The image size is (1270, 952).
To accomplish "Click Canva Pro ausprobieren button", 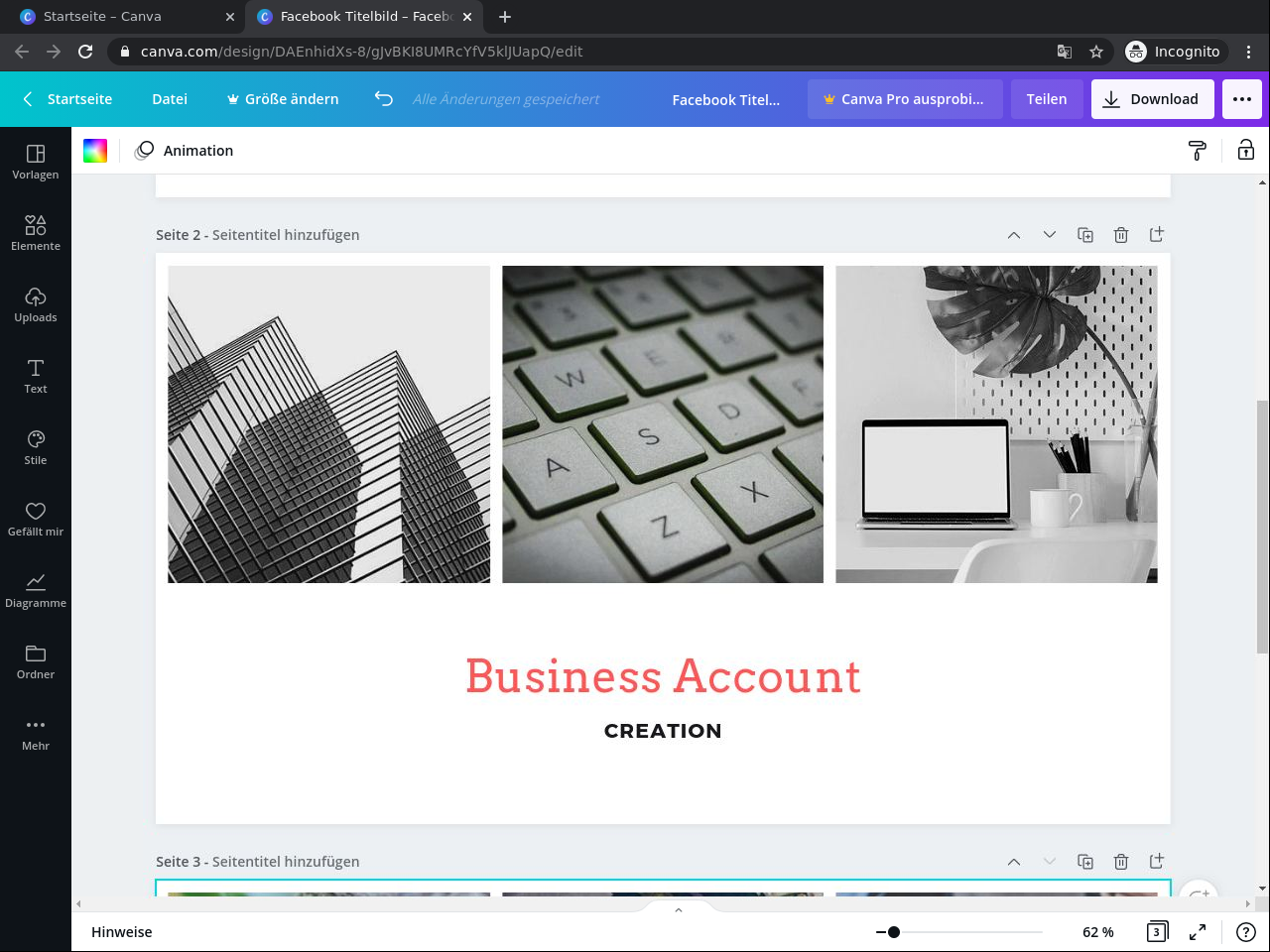I will pos(905,99).
